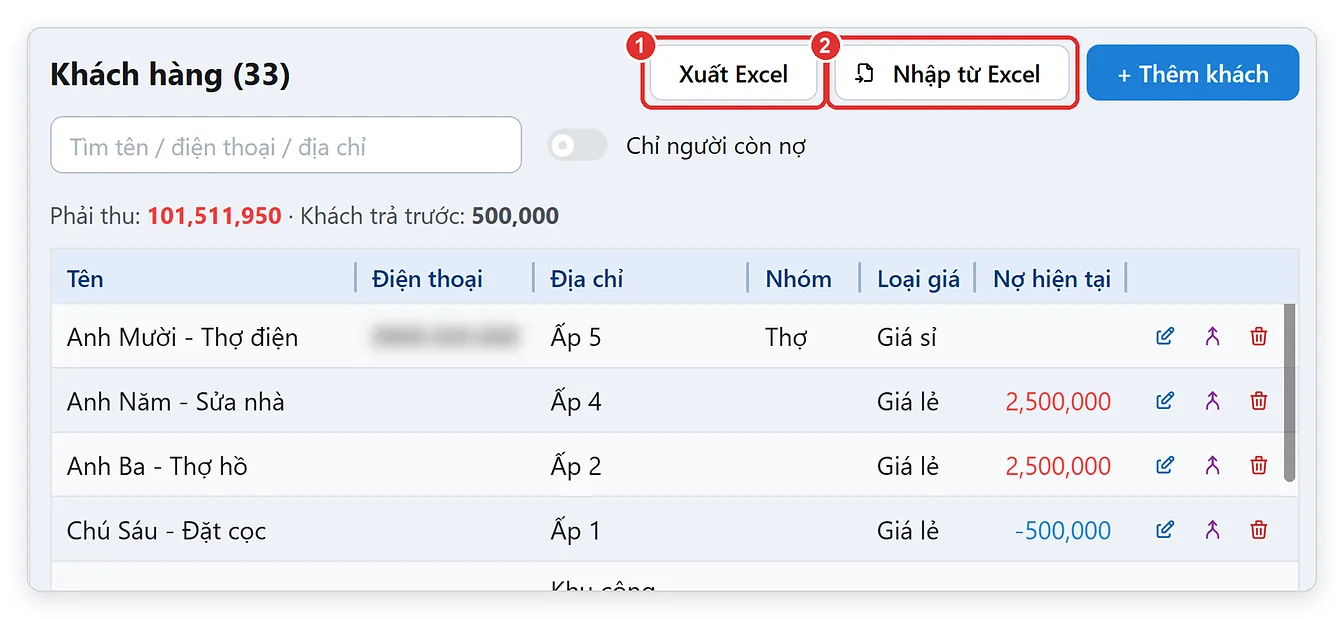Screen dimensions: 1344x619
Task: Delete the Anh Mười - Thợ điện row
Action: coord(1259,337)
